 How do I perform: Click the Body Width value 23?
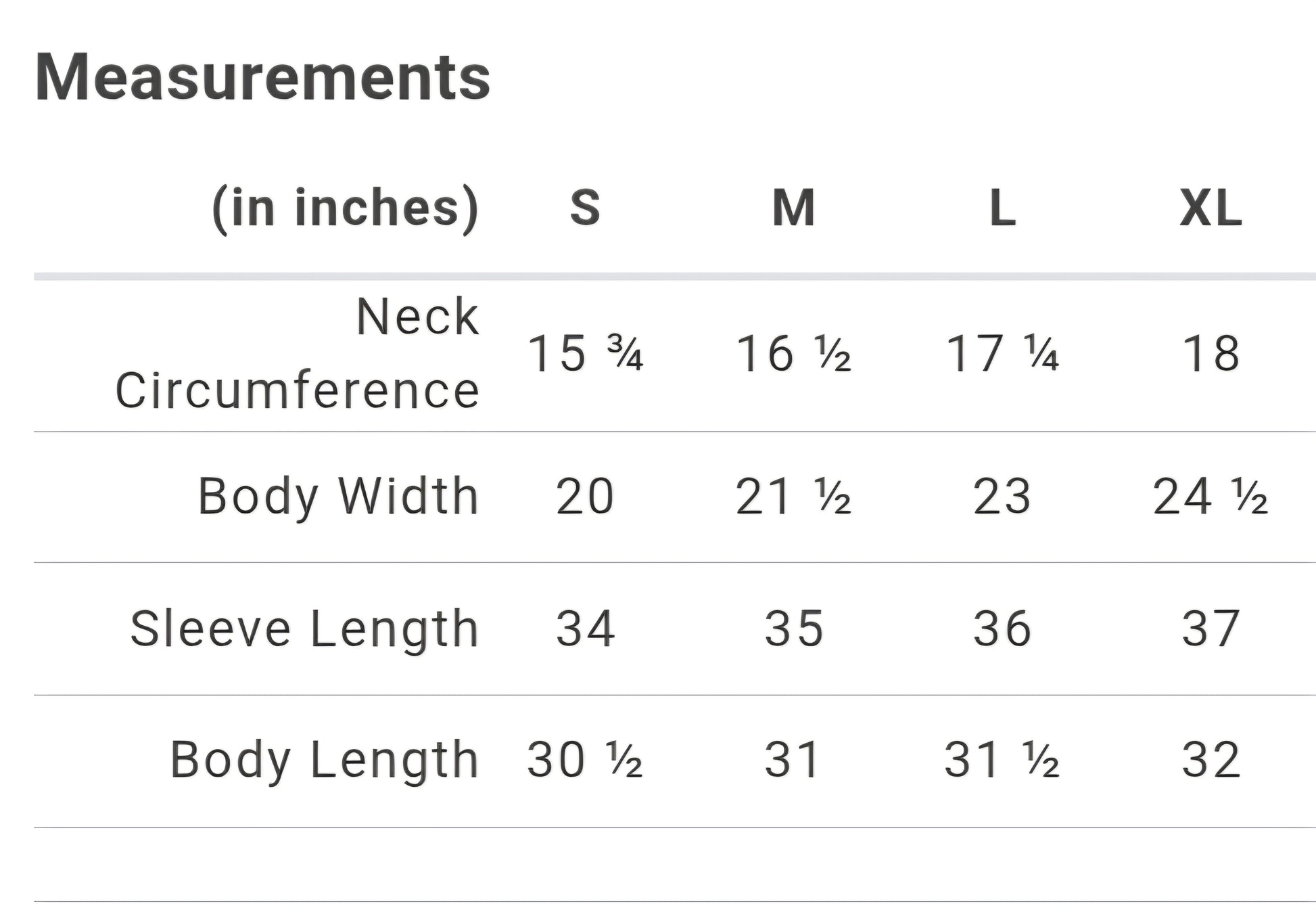[1002, 496]
